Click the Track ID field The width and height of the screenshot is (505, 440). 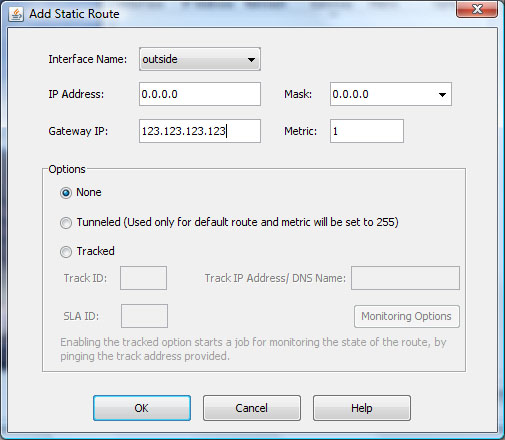[143, 278]
